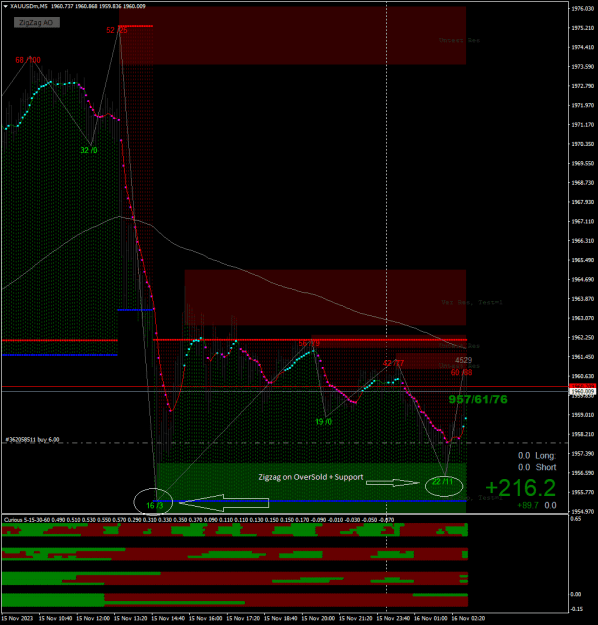Select the XAUUSDm,M5 chart title text
Viewport: 598px width, 625px height.
(29, 6)
